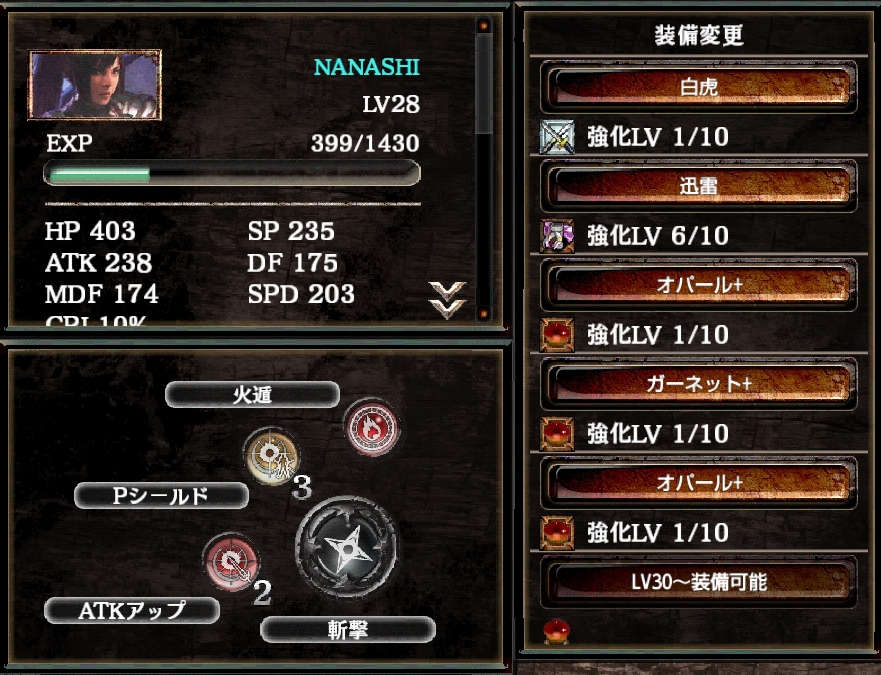Tap the red fire skill icon
The width and height of the screenshot is (881, 675).
click(x=371, y=427)
